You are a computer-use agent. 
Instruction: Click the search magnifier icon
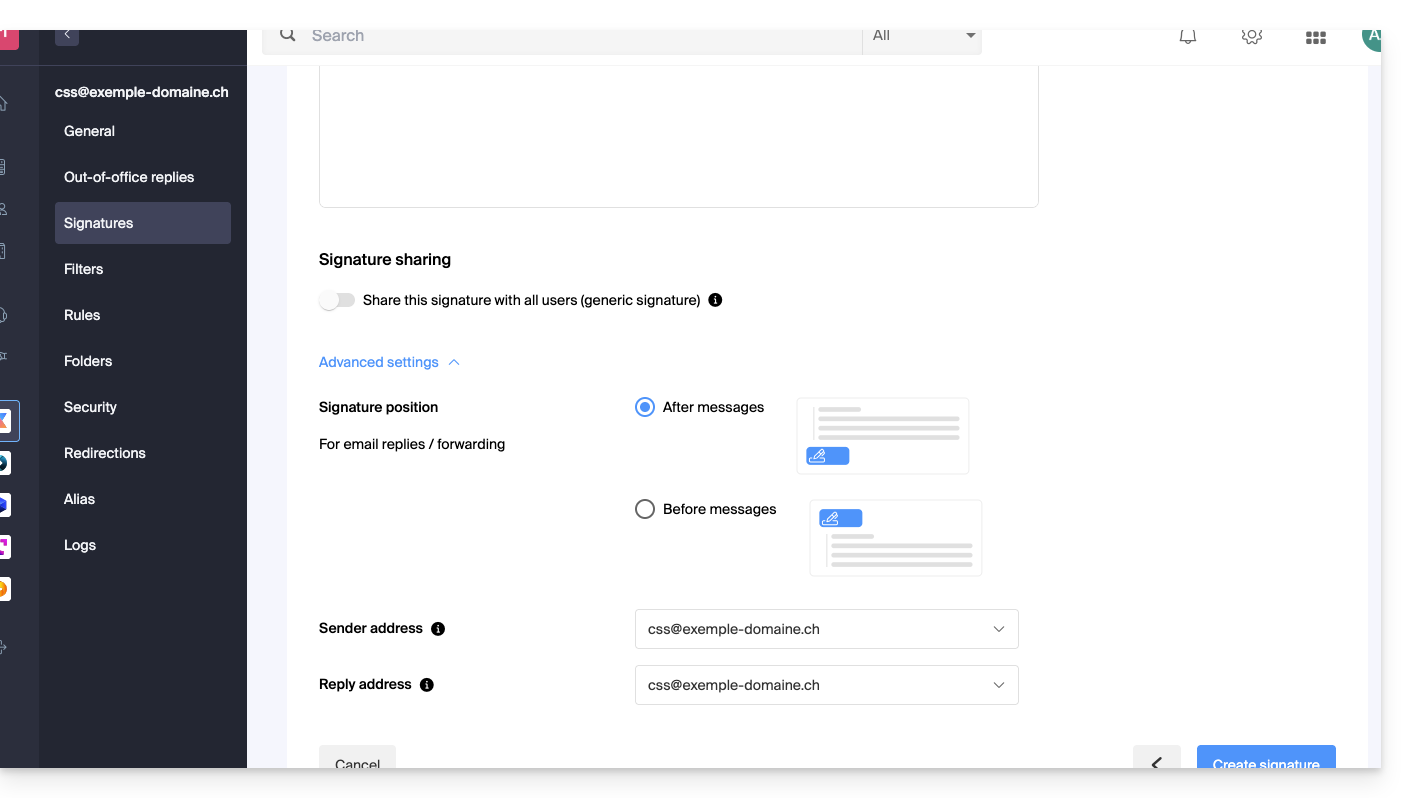click(288, 36)
